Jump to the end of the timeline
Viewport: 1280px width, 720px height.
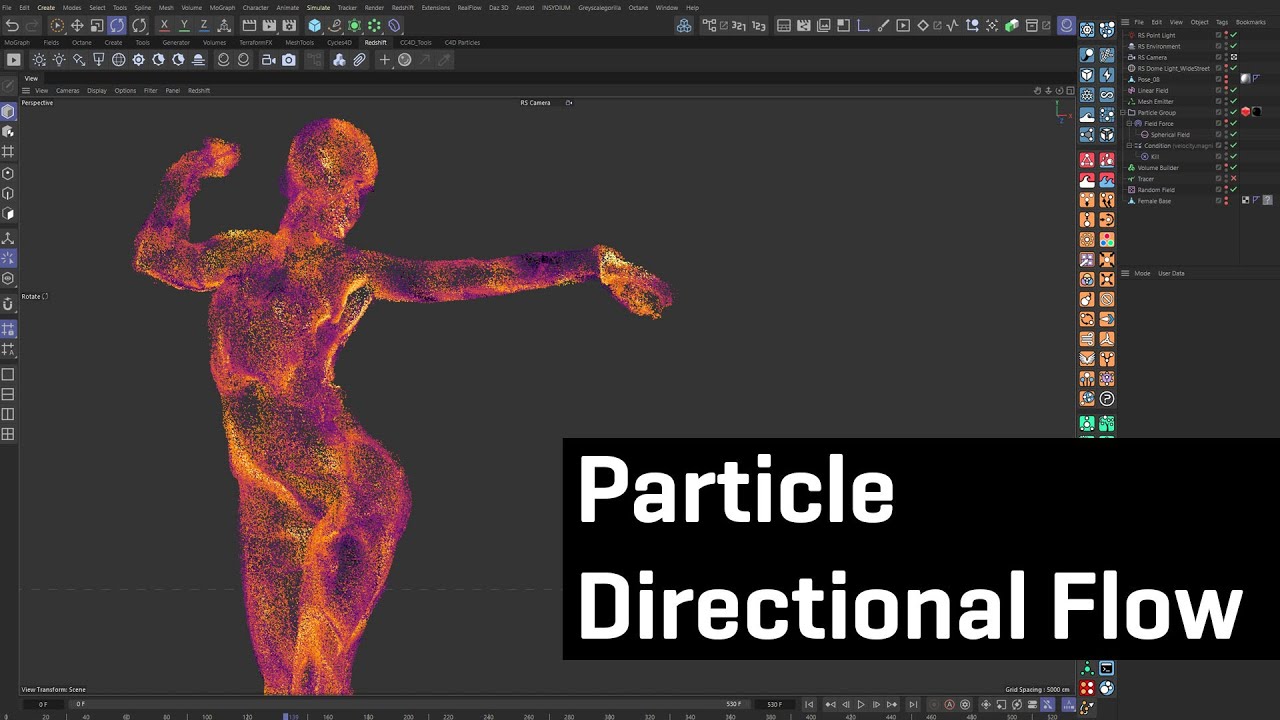913,705
